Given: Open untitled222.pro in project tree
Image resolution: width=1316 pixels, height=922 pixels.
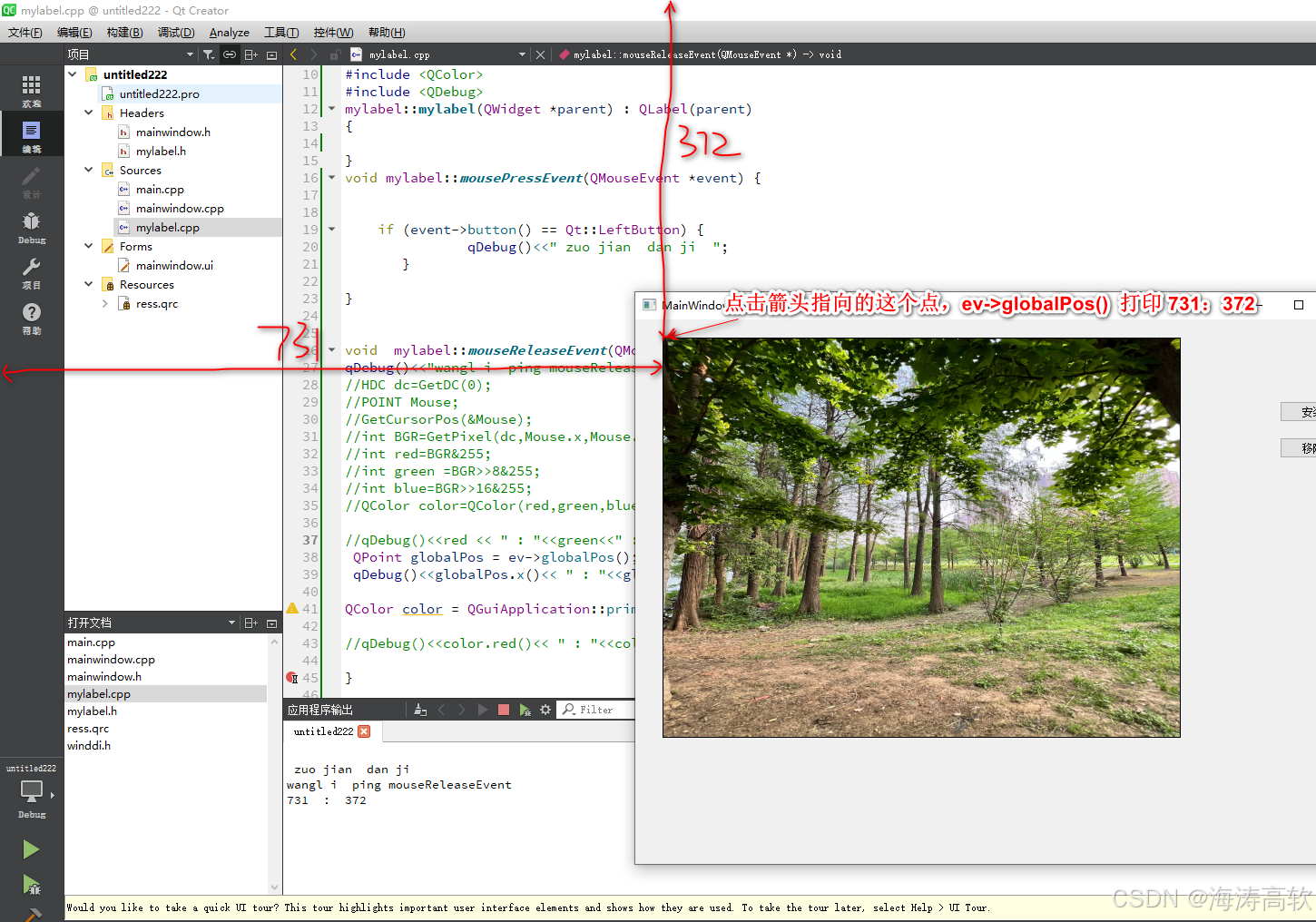Looking at the screenshot, I should click(159, 93).
